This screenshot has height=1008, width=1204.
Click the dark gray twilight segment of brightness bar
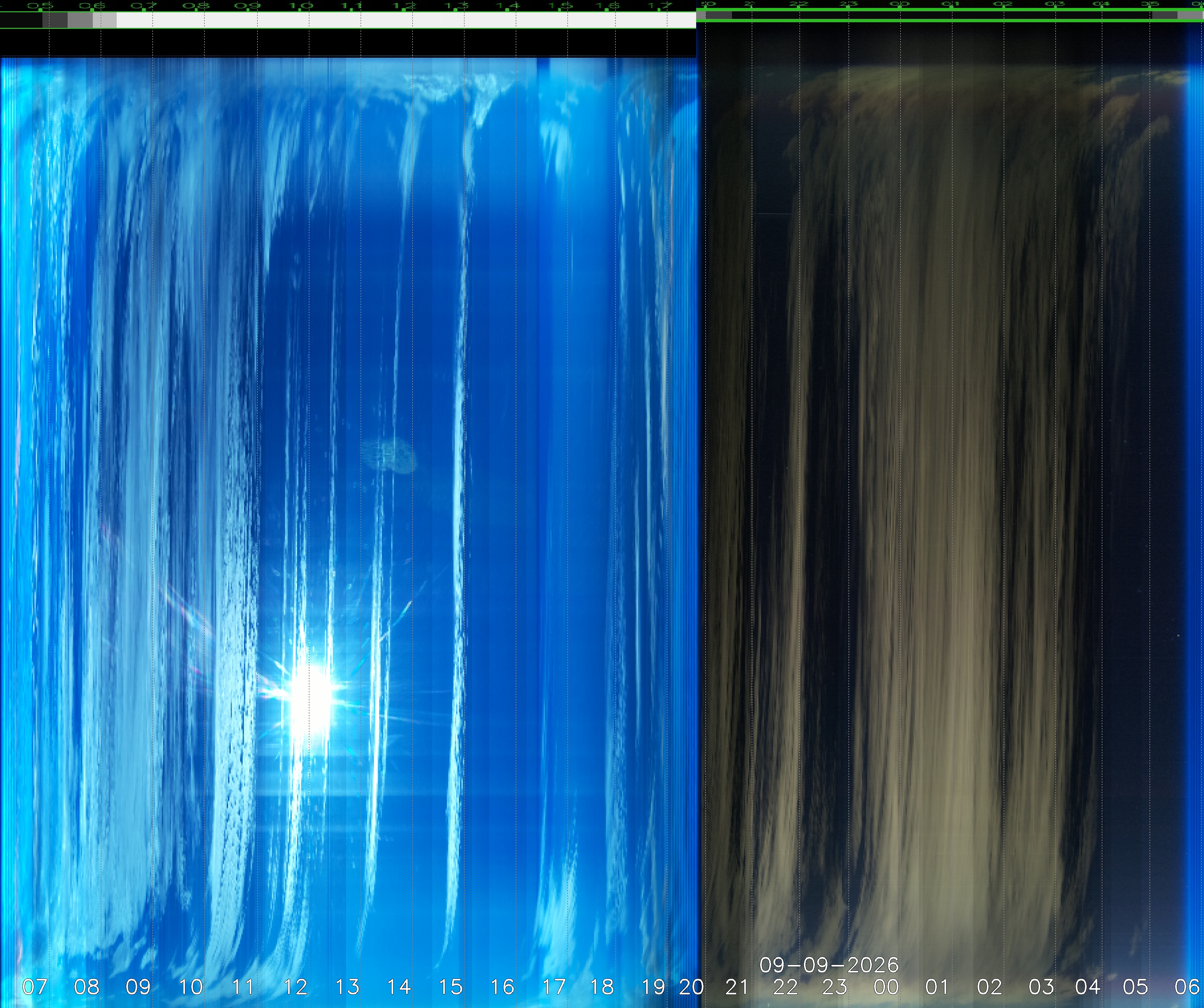pos(55,20)
